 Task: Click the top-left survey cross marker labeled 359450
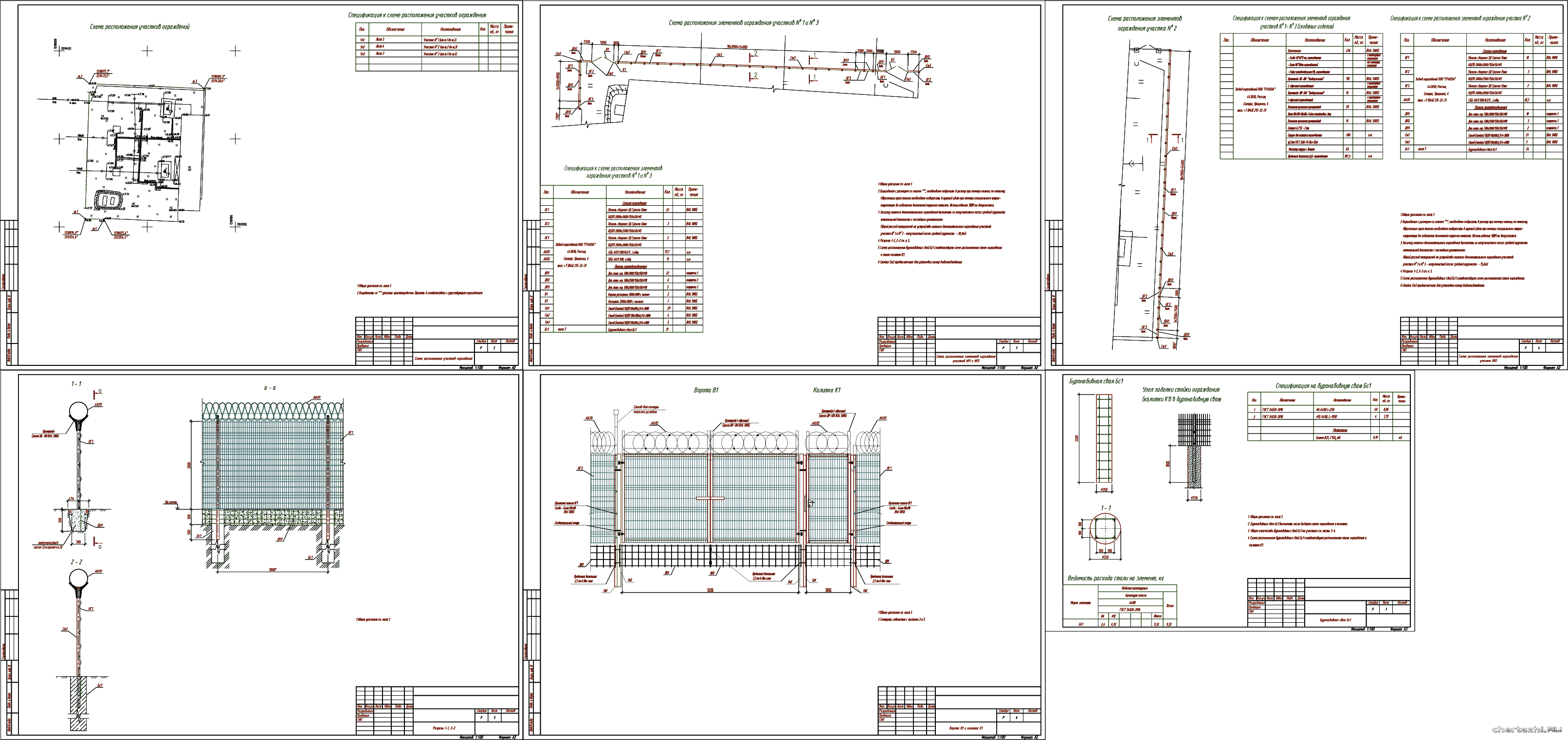click(59, 52)
